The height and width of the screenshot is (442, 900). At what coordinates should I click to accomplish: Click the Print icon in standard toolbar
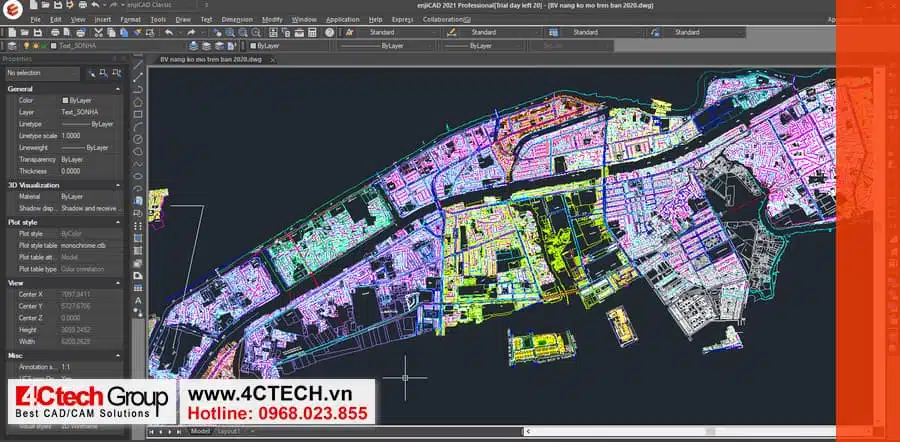(55, 33)
